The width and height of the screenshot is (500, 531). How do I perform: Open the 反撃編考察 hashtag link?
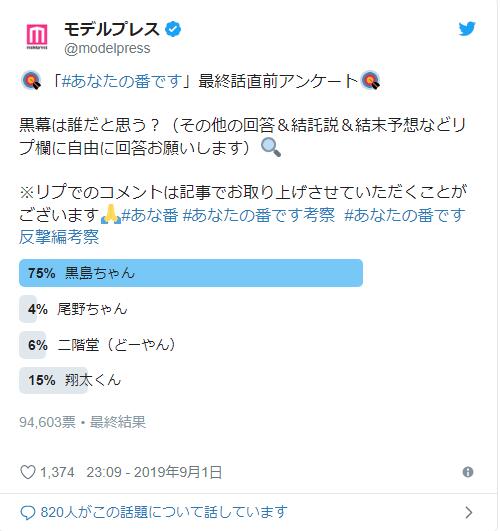59,237
